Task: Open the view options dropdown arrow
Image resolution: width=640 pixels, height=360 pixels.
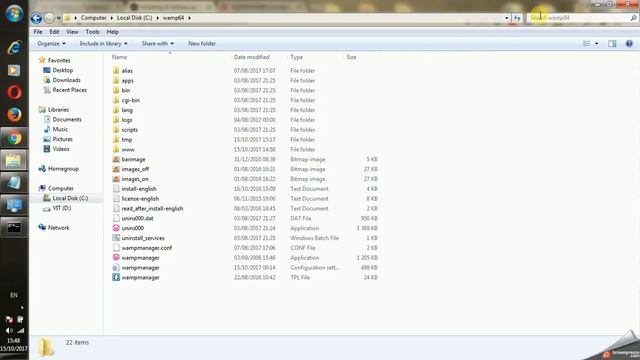Action: pos(597,44)
